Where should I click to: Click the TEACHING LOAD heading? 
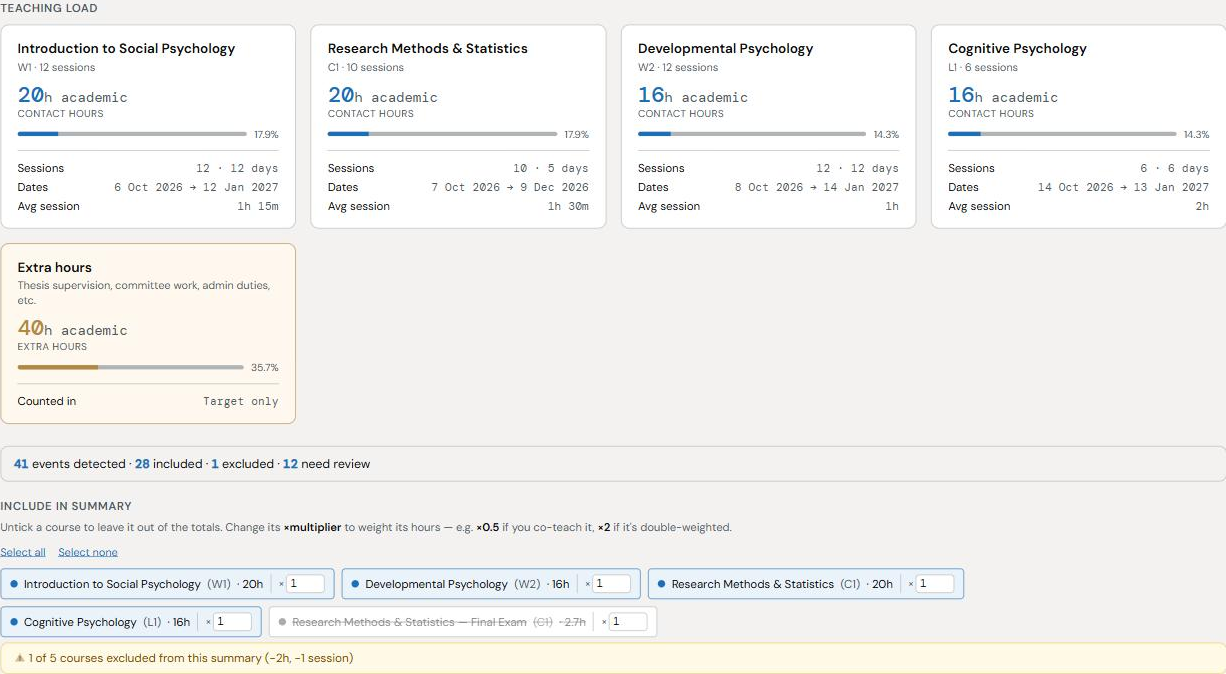tap(49, 8)
